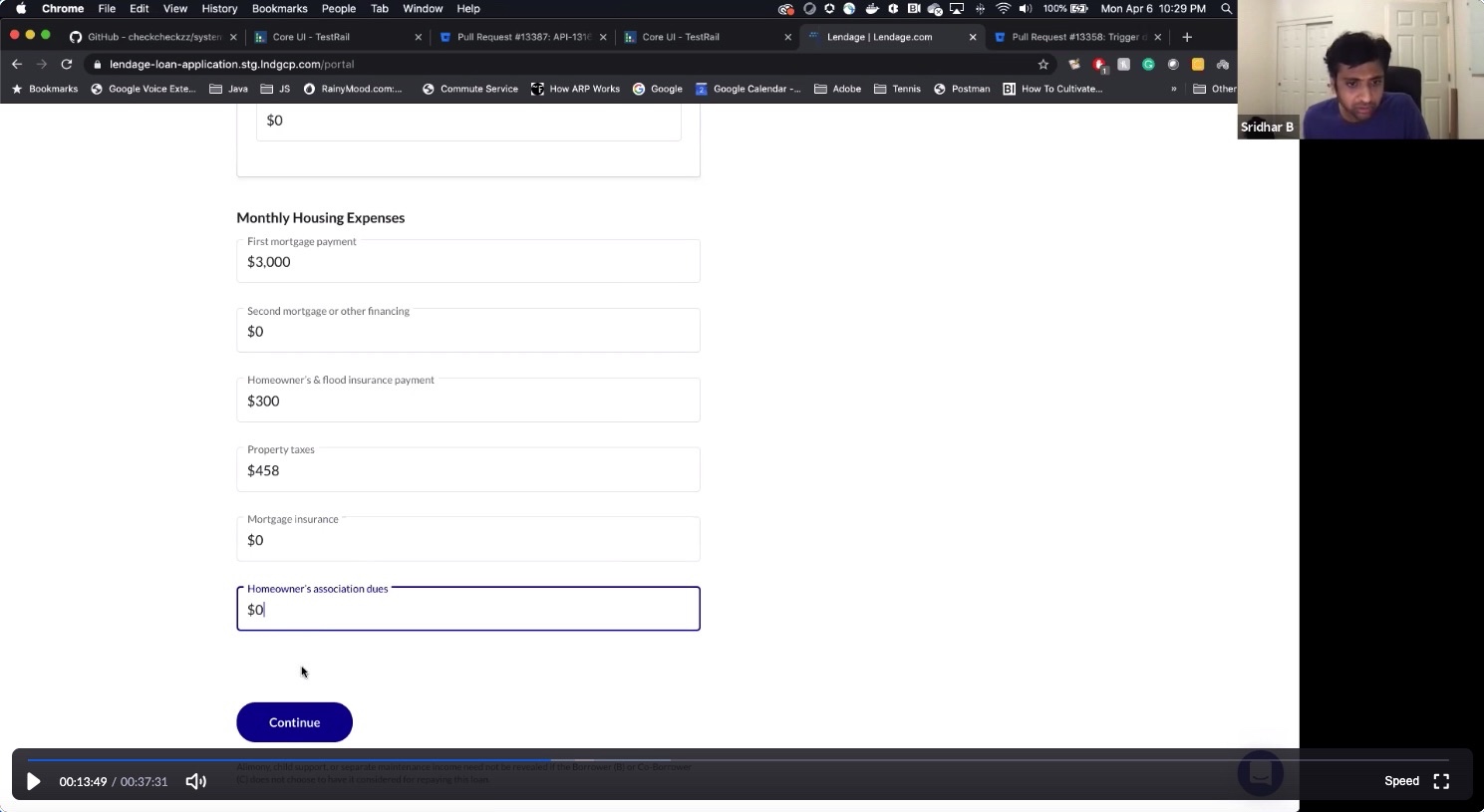The width and height of the screenshot is (1484, 812).
Task: Switch to Pull Request #13358 tab
Action: [1078, 37]
